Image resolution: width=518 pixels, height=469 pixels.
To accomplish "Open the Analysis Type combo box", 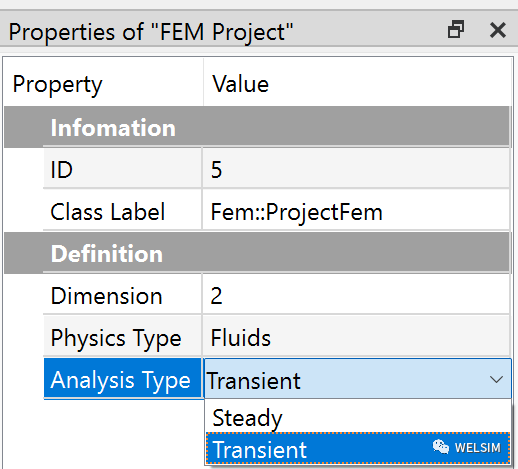I will 357,379.
